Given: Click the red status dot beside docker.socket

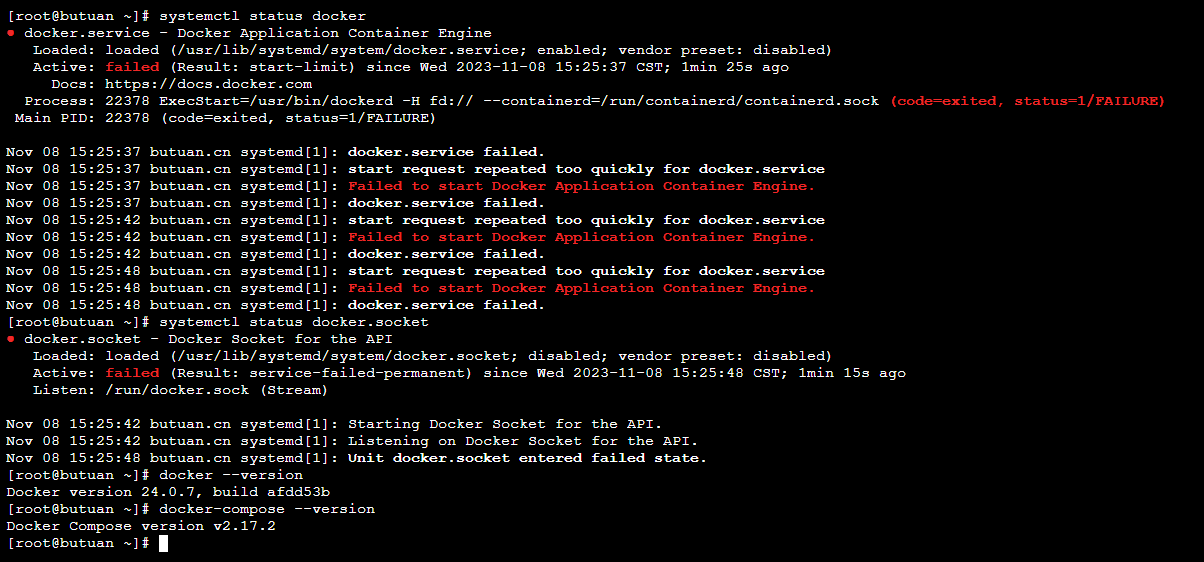Looking at the screenshot, I should tap(11, 339).
